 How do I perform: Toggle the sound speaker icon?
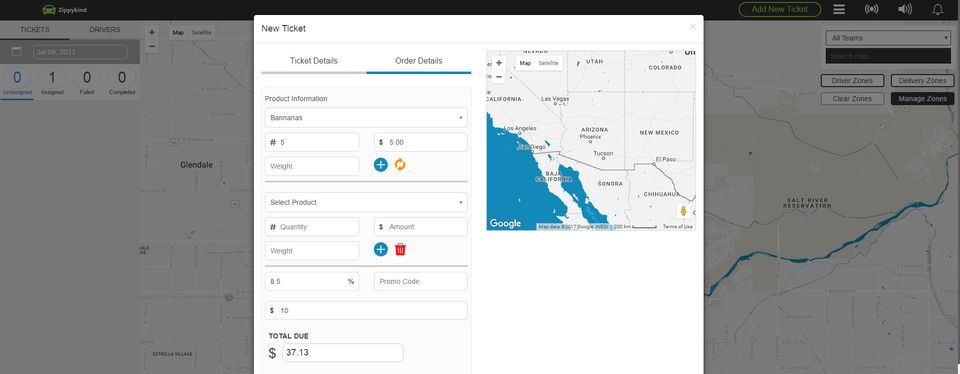point(905,9)
